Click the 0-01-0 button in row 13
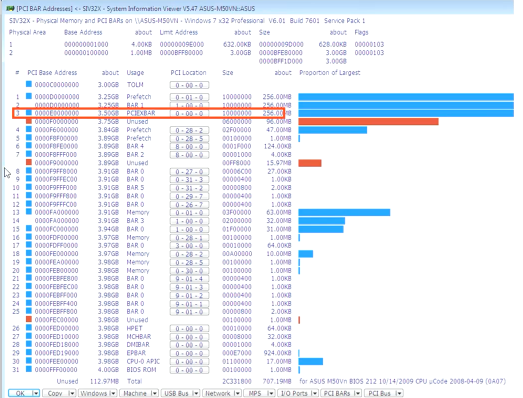The height and width of the screenshot is (398, 523). click(x=189, y=213)
